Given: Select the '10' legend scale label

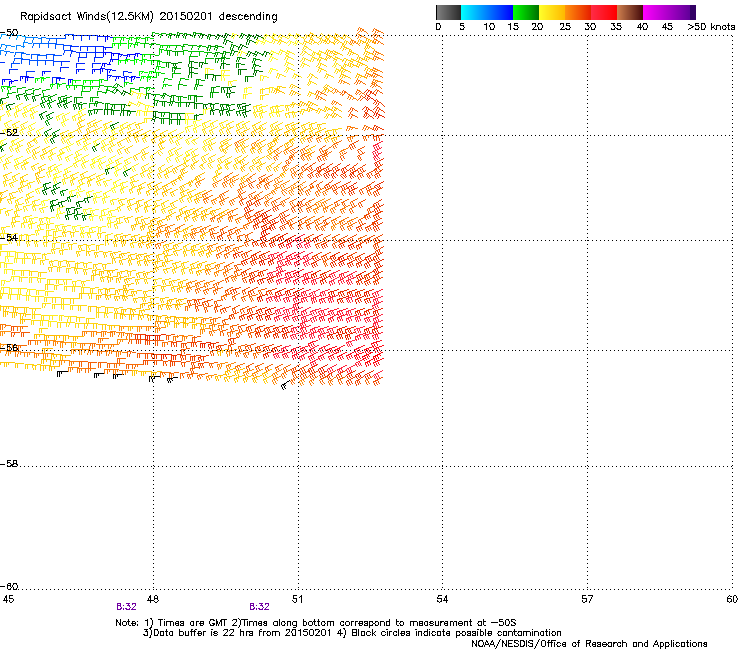Looking at the screenshot, I should [489, 27].
